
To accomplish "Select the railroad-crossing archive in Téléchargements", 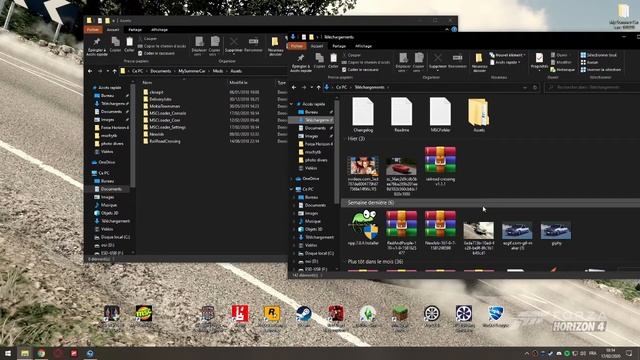I will (x=440, y=167).
